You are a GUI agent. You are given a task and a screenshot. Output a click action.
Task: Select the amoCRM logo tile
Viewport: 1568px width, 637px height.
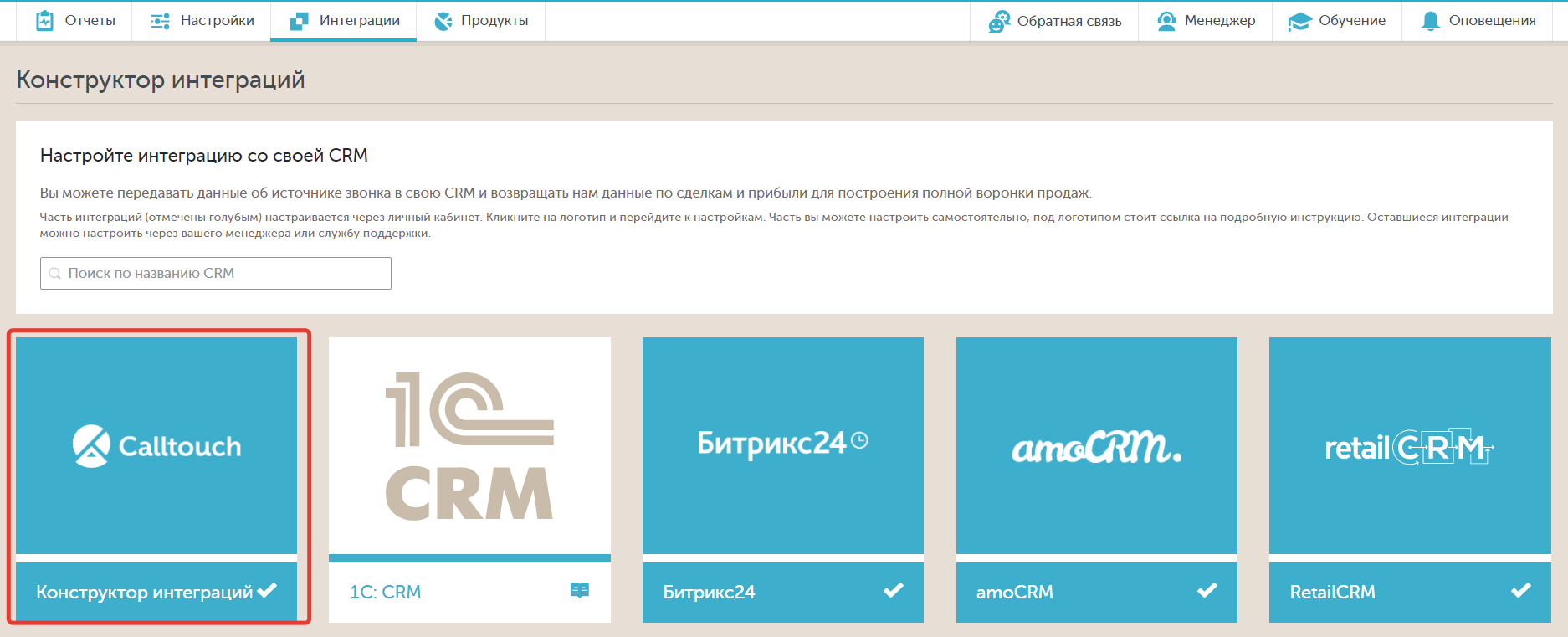point(1096,445)
